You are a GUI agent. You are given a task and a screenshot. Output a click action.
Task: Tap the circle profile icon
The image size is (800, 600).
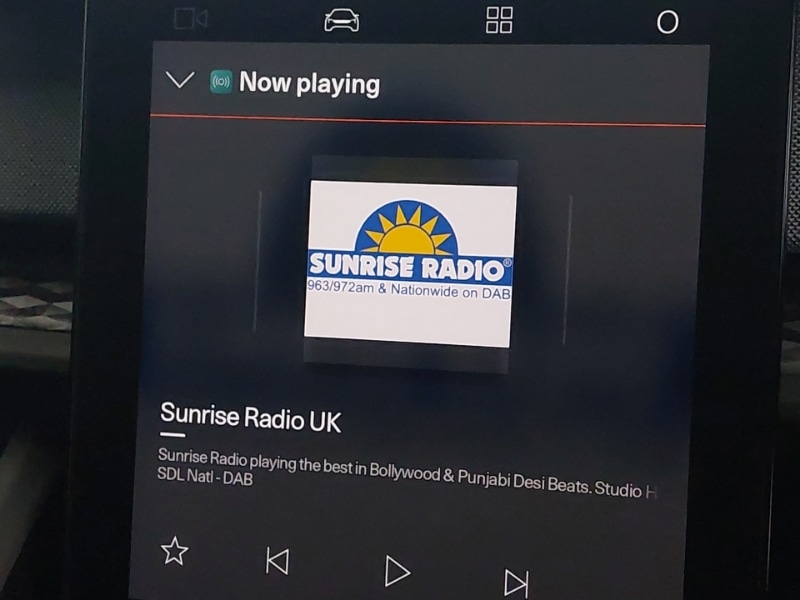tap(667, 22)
